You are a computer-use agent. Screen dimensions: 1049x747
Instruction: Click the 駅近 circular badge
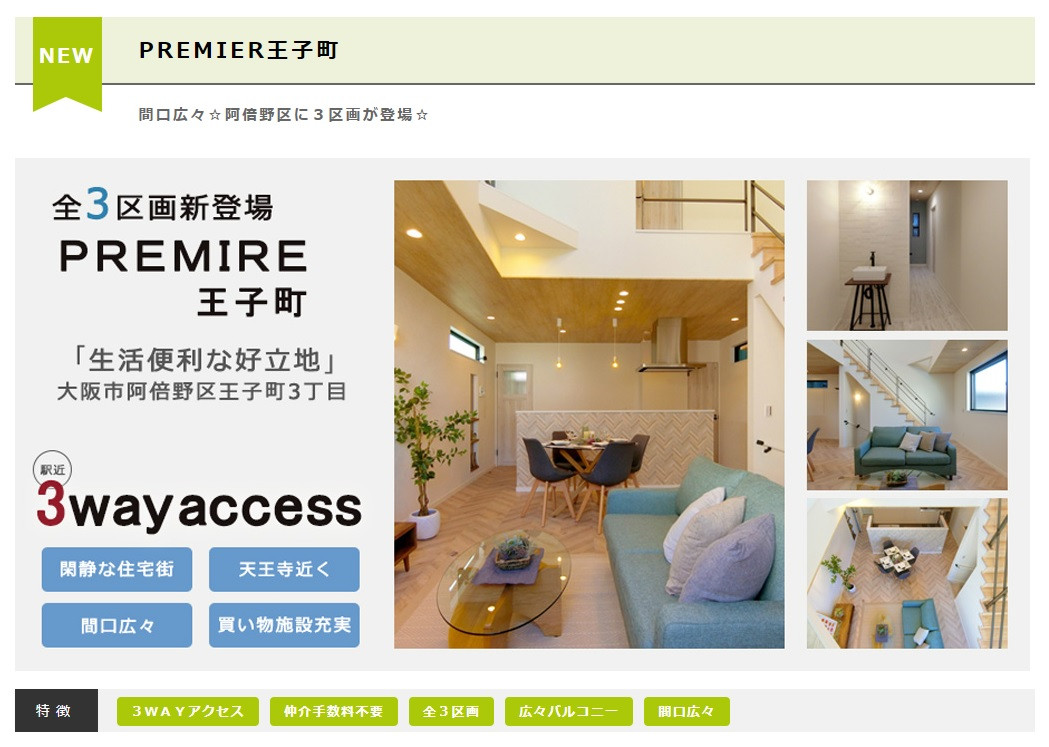[52, 470]
